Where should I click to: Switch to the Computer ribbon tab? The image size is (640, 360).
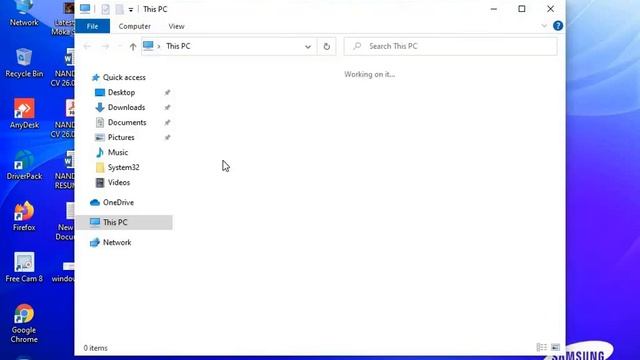pyautogui.click(x=135, y=26)
